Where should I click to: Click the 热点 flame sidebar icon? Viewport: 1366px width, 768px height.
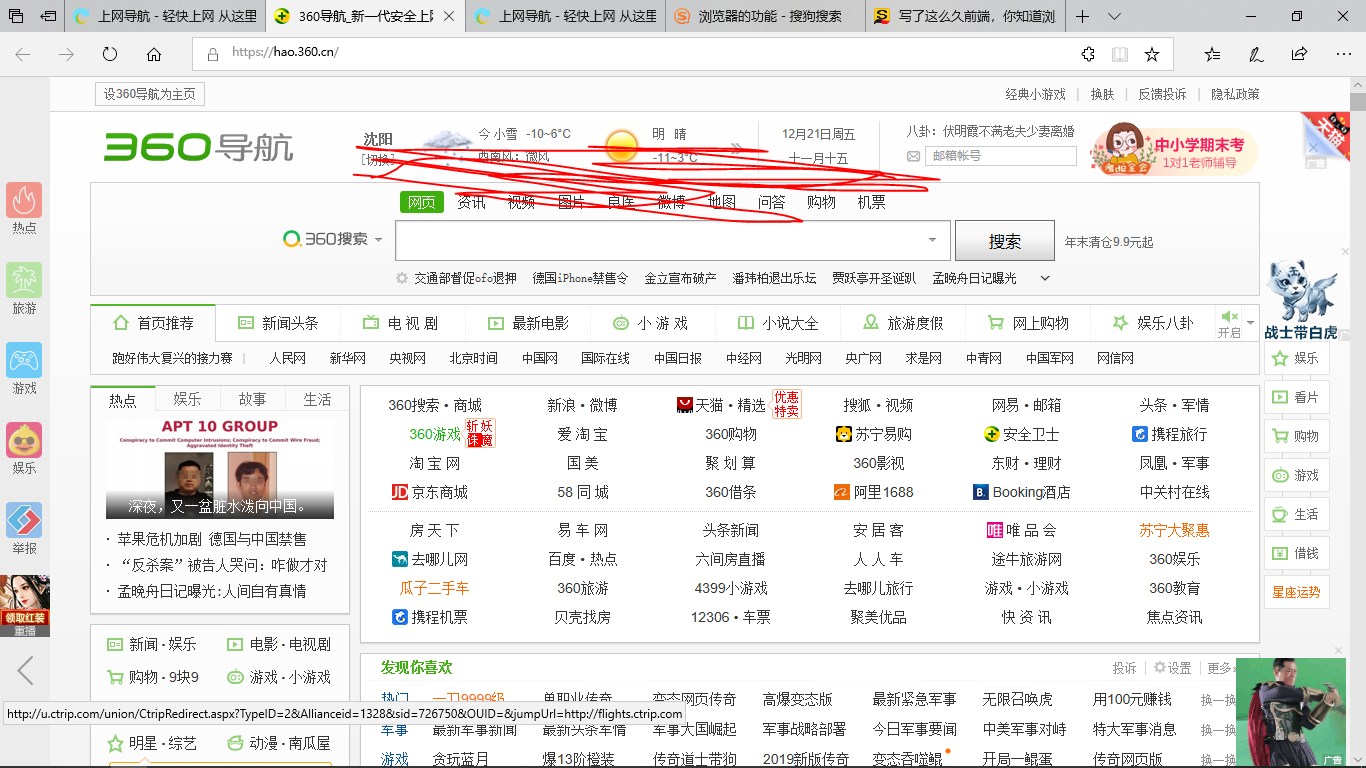(x=24, y=200)
